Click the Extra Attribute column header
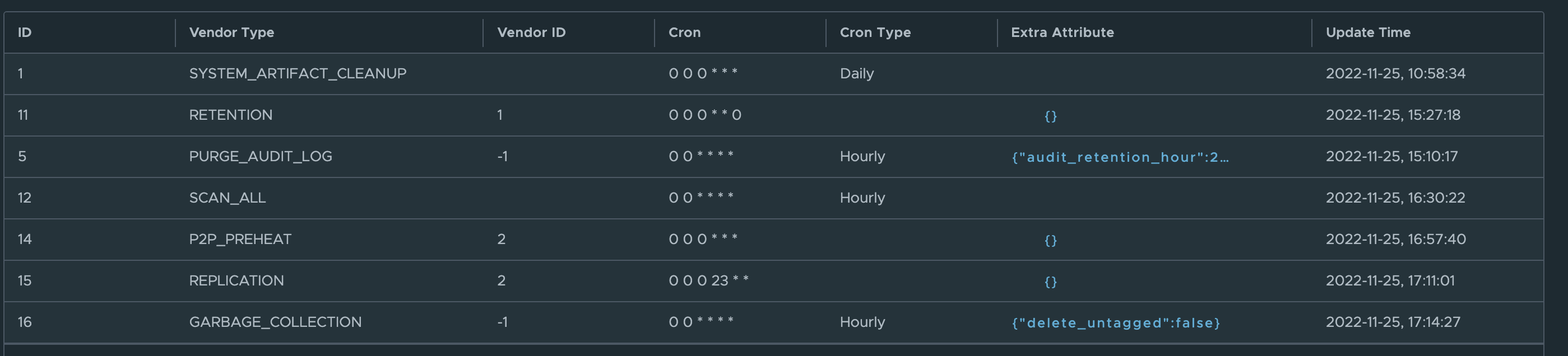 pyautogui.click(x=1061, y=33)
